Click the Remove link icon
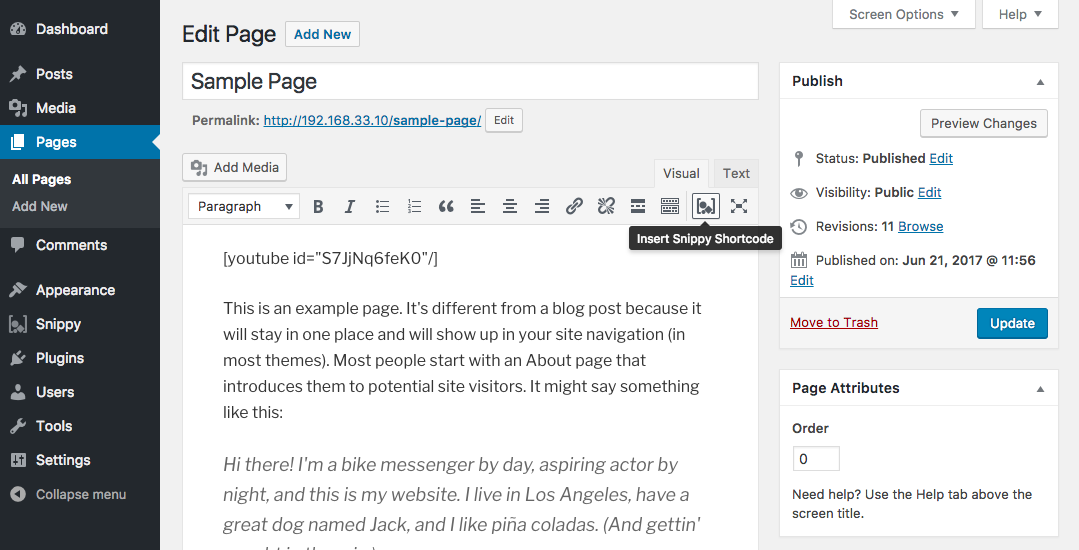1079x550 pixels. (x=606, y=206)
